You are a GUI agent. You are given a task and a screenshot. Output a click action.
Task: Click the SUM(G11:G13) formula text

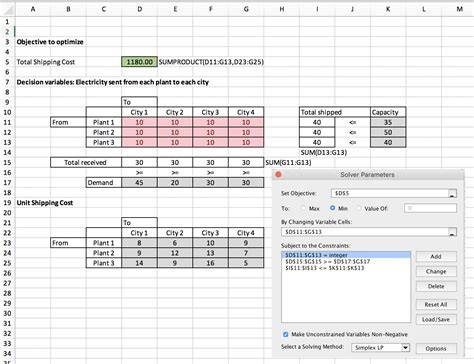[x=288, y=163]
